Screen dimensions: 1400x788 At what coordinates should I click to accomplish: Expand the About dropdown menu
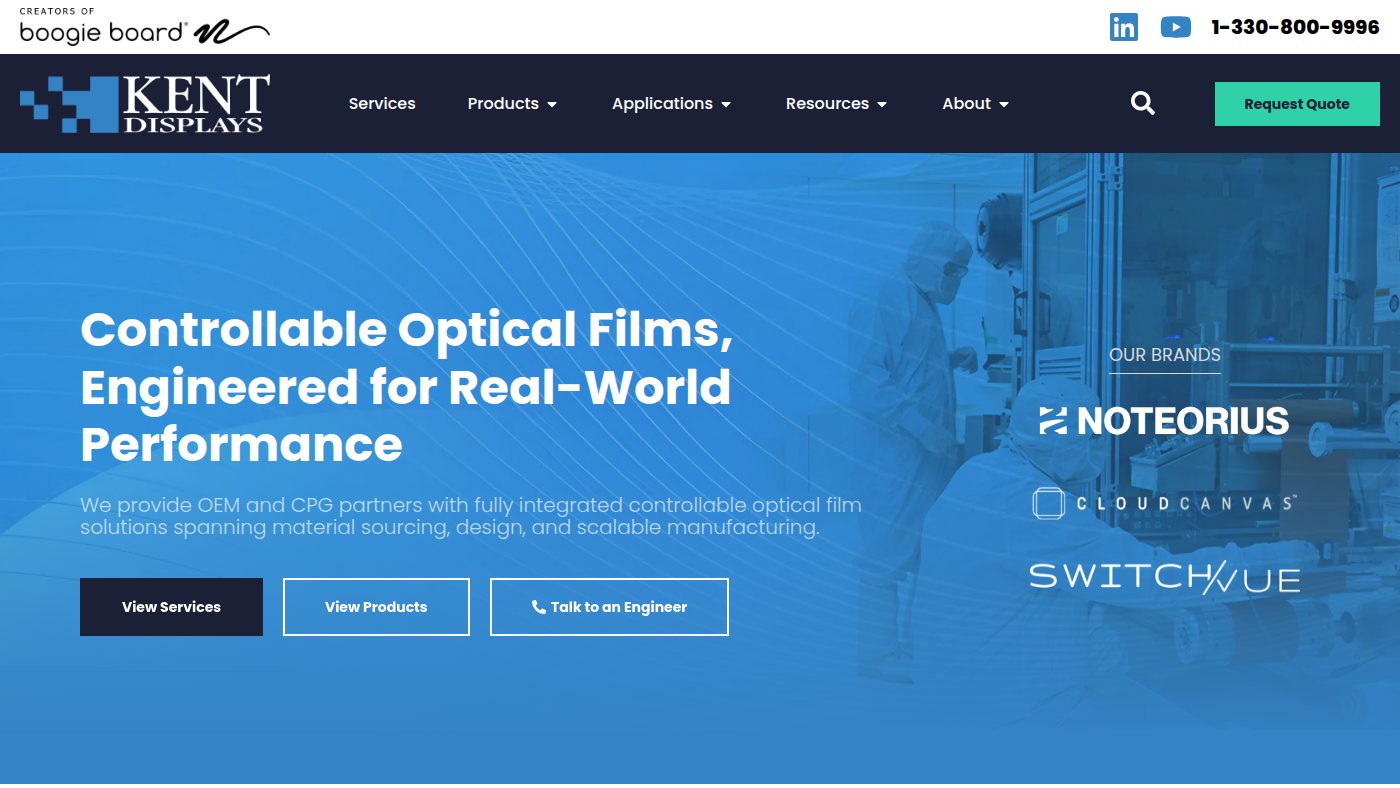(975, 103)
